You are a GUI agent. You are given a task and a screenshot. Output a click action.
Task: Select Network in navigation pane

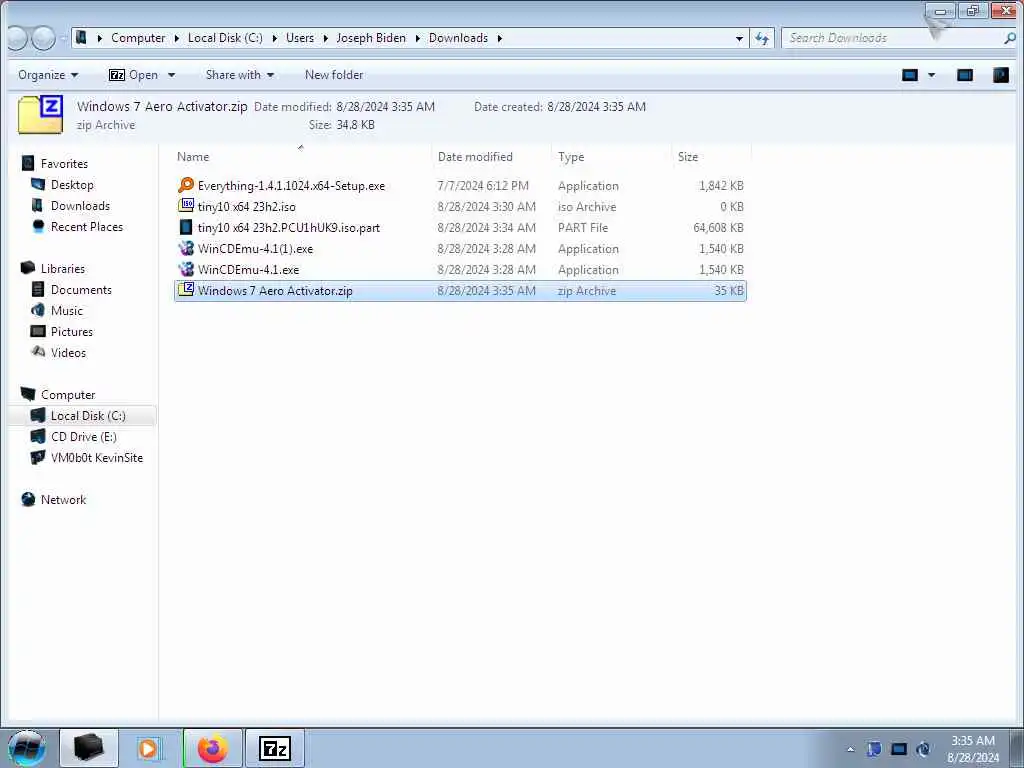tap(63, 500)
